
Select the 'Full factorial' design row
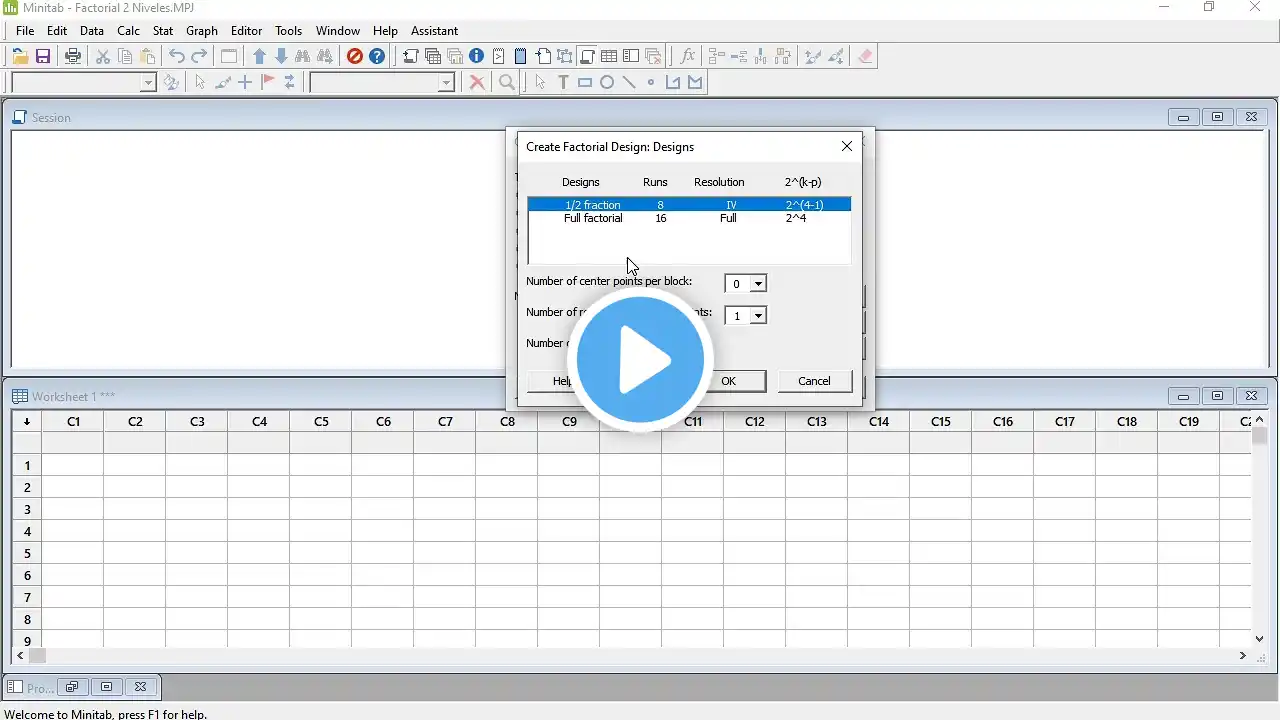point(689,218)
